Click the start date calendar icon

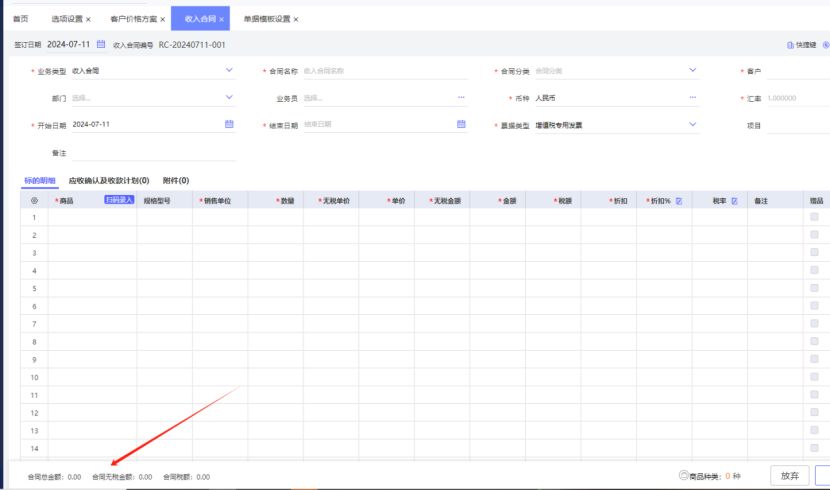(x=229, y=124)
